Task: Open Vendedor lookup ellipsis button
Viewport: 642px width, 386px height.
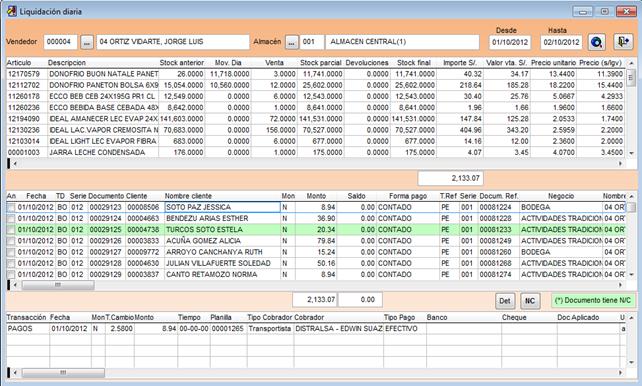Action: tap(86, 42)
